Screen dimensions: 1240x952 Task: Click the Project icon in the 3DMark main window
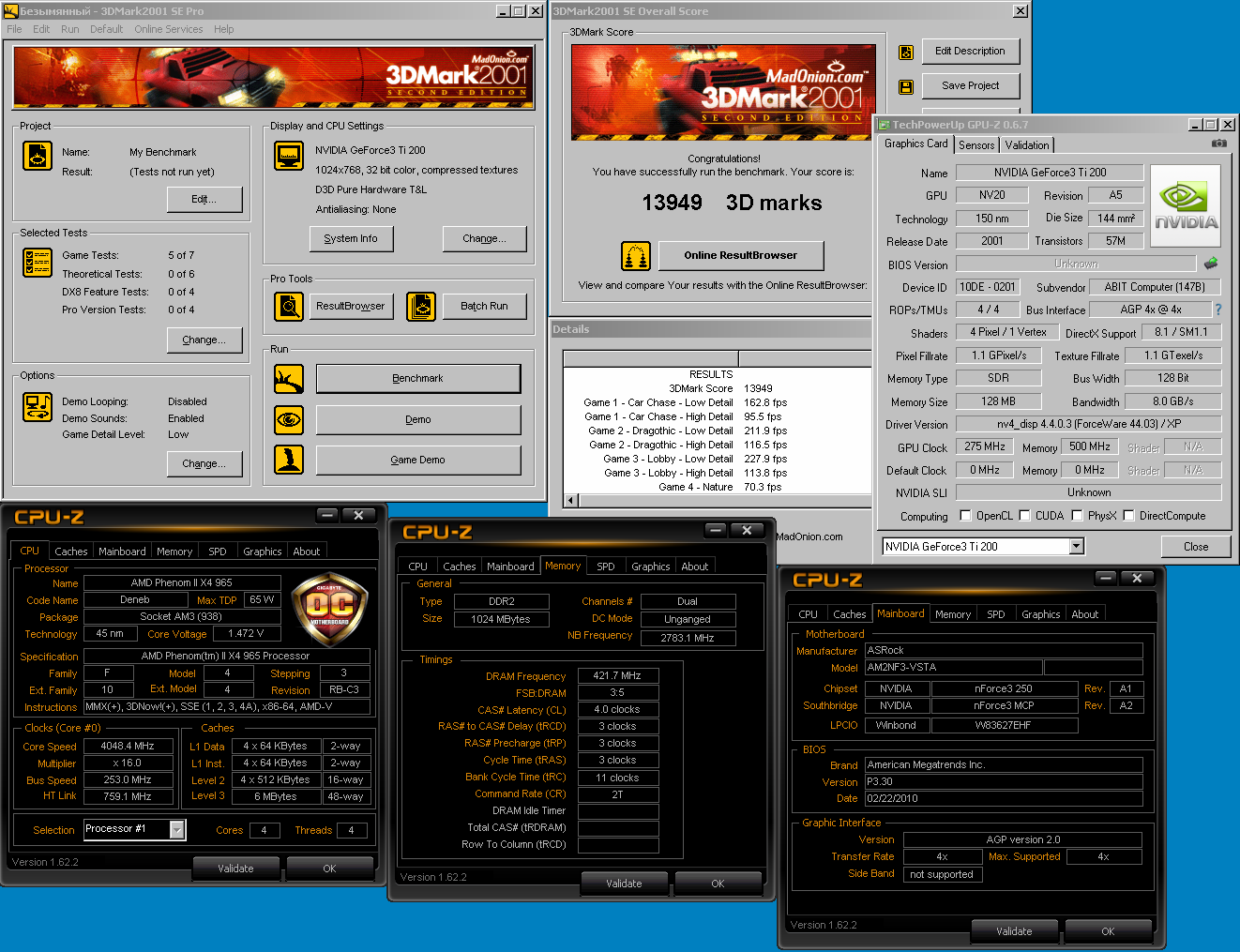pos(38,156)
